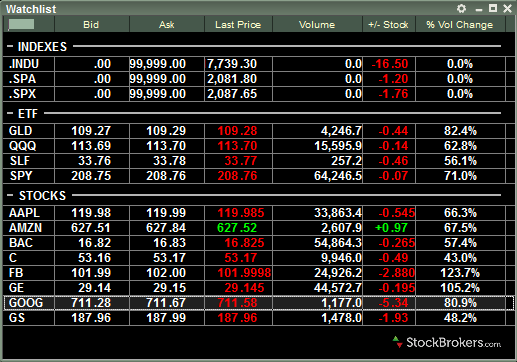Viewport: 517px width, 362px height.
Task: Select the AMZN symbol
Action: [x=25, y=228]
